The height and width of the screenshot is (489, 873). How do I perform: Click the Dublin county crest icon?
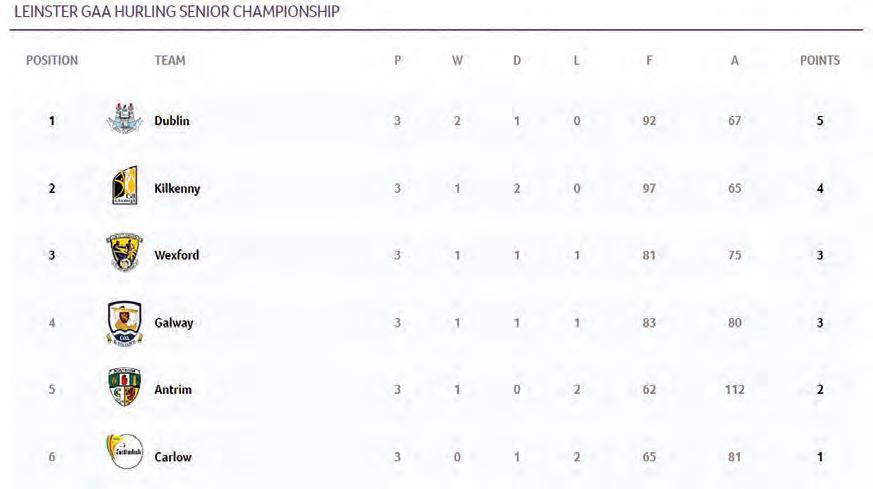pos(125,121)
